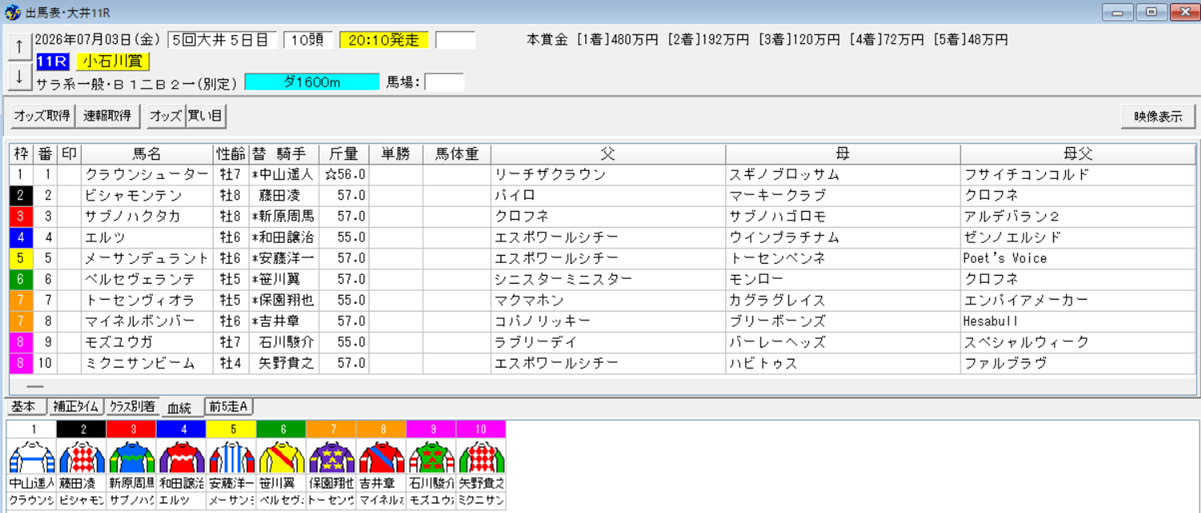The image size is (1201, 513).
Task: Click the yellow 20:10発走 field
Action: click(x=384, y=41)
